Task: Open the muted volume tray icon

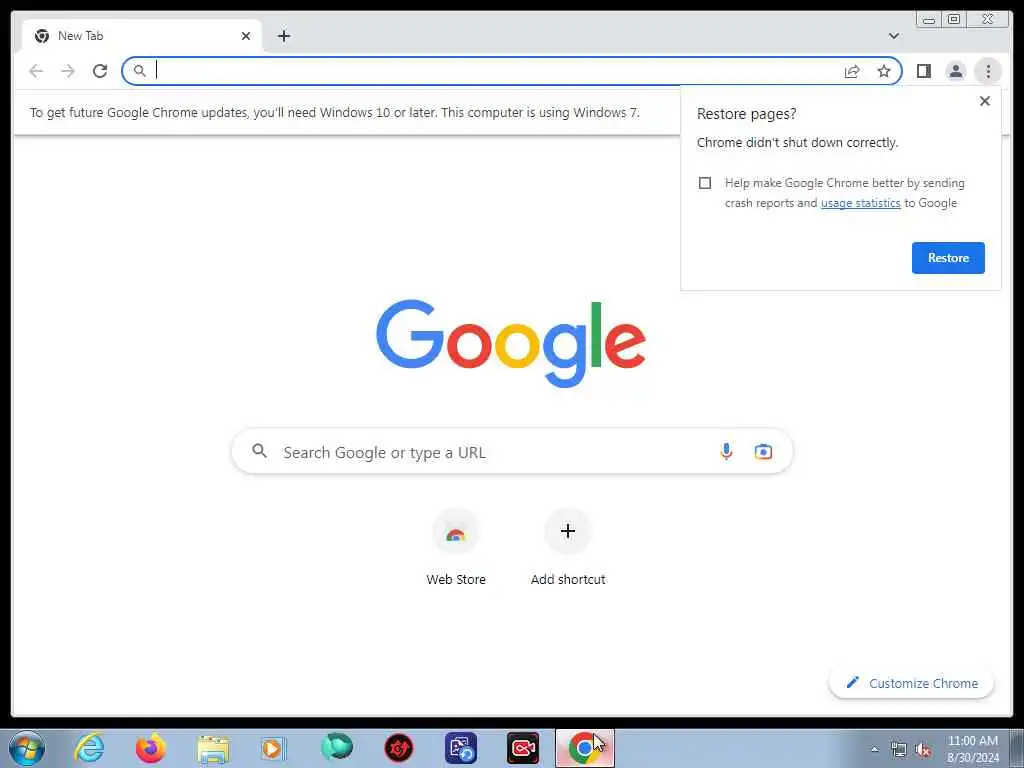Action: click(923, 750)
